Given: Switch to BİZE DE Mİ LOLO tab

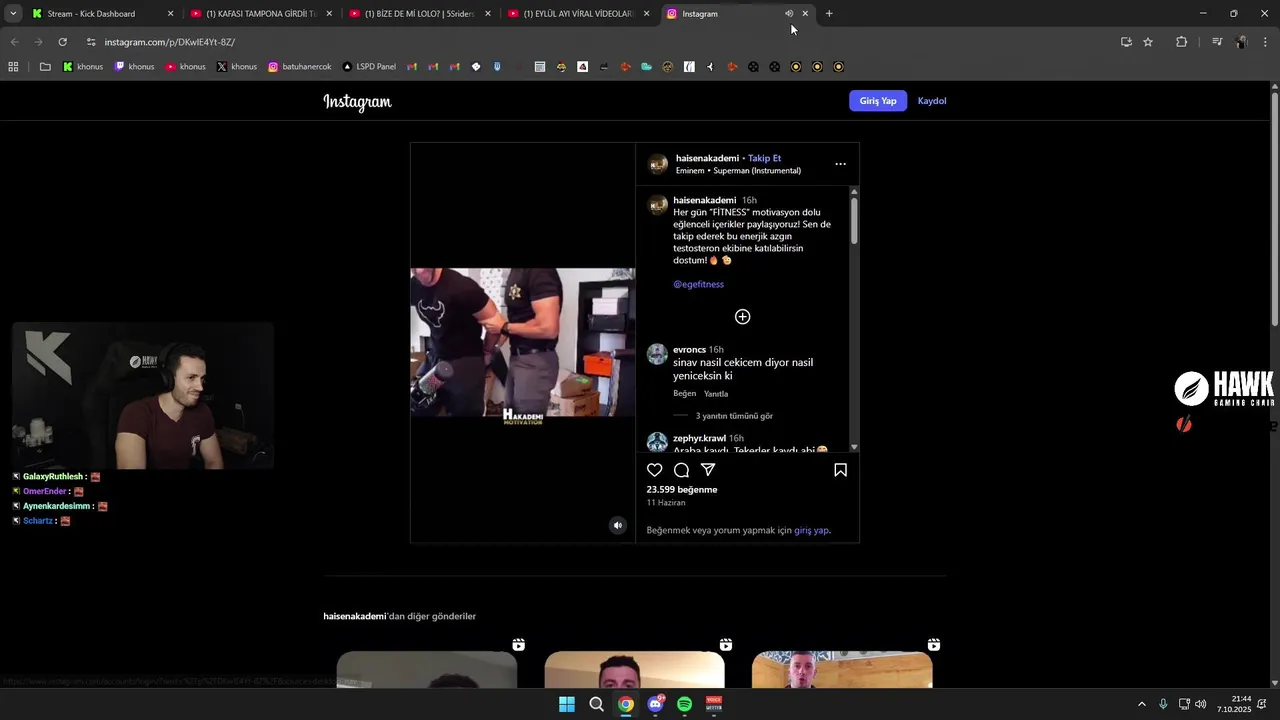Looking at the screenshot, I should 419,14.
